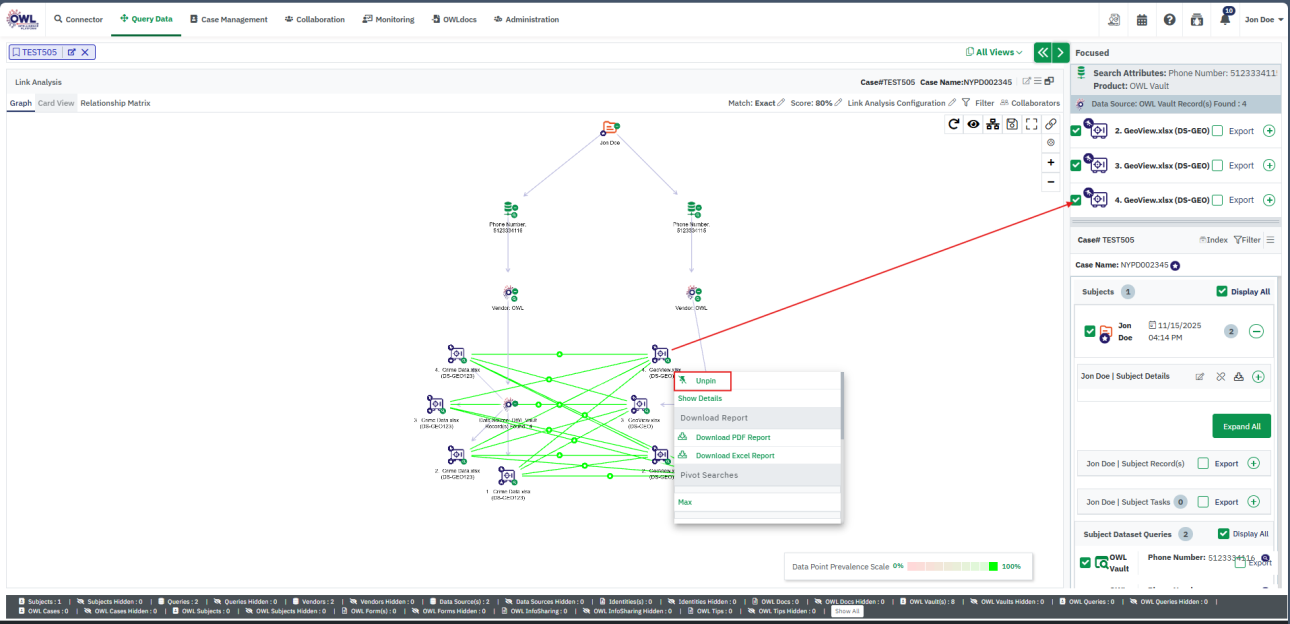Click Download PDF Report link
Image resolution: width=1290 pixels, height=624 pixels.
pos(732,437)
